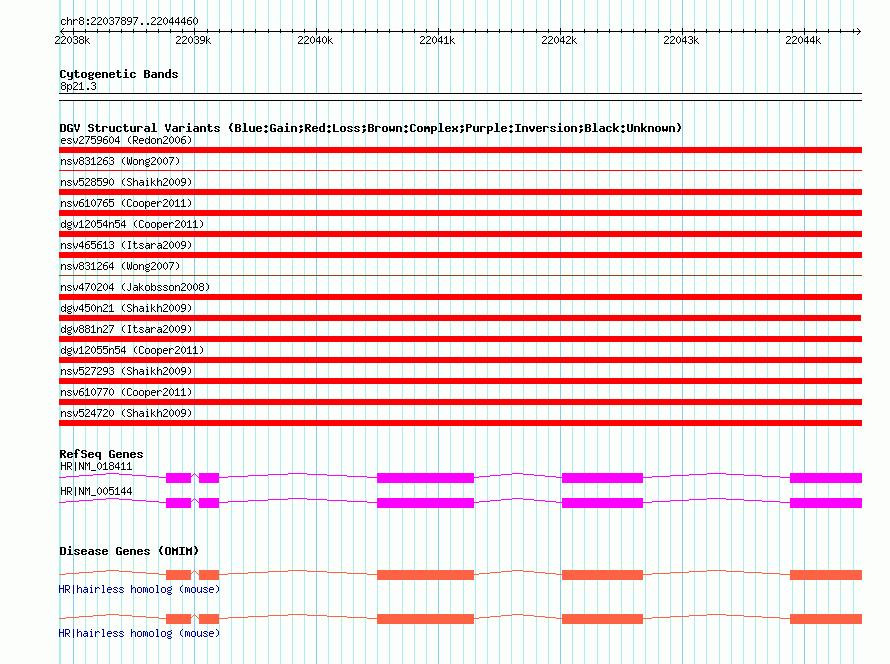
Task: Click HR|NM_005144 magenta exon right of 22042k
Action: (x=602, y=503)
